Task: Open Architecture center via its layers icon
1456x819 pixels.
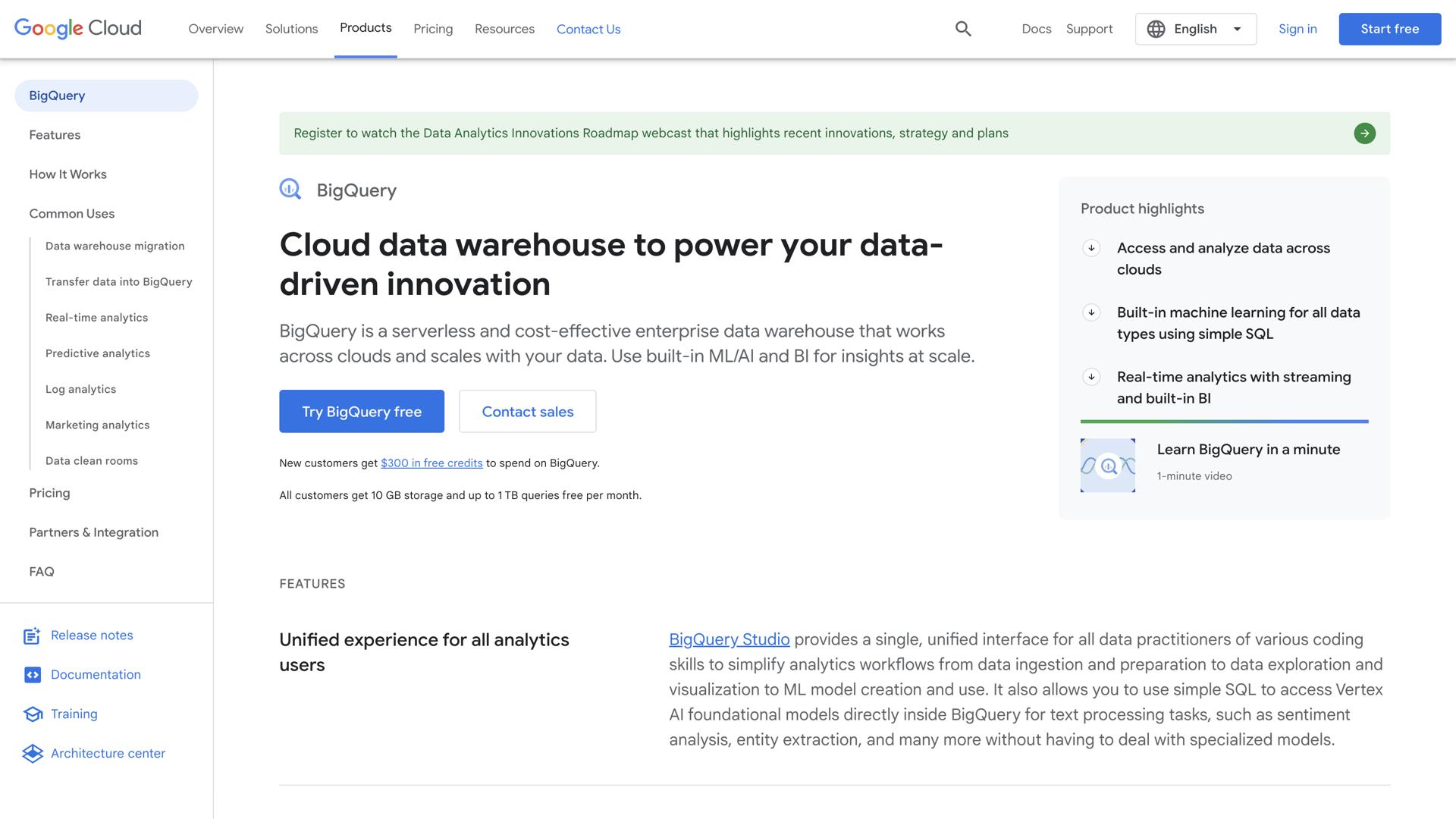Action: (x=32, y=753)
